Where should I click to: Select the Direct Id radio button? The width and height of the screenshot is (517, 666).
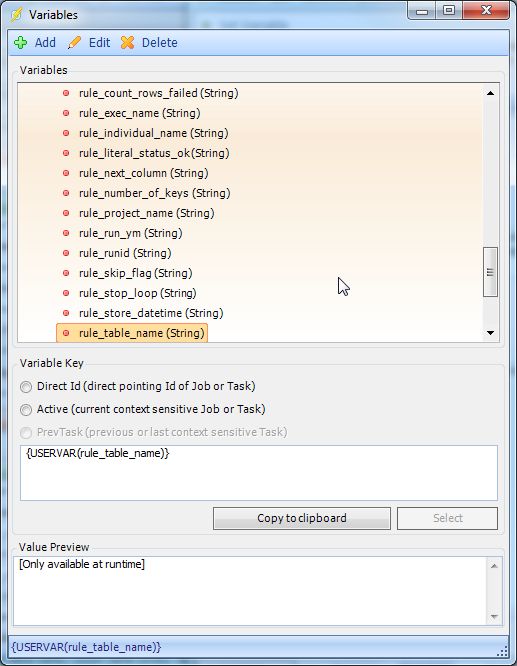[26, 387]
